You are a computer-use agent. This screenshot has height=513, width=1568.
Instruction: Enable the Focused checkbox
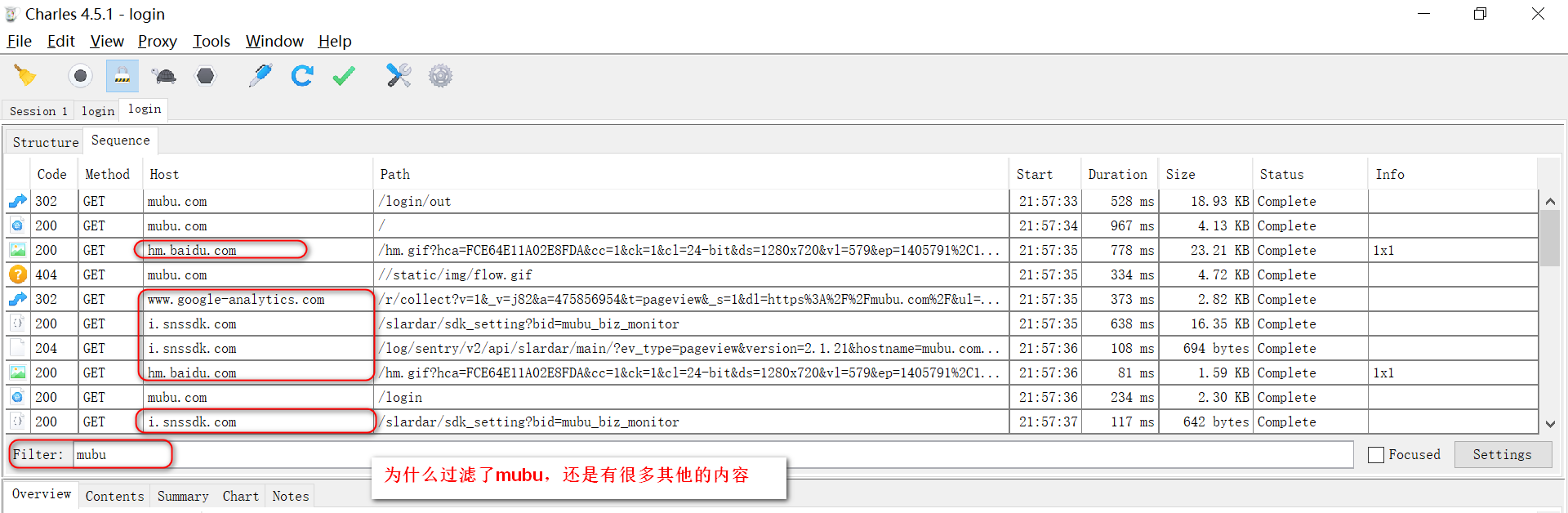pos(1376,455)
